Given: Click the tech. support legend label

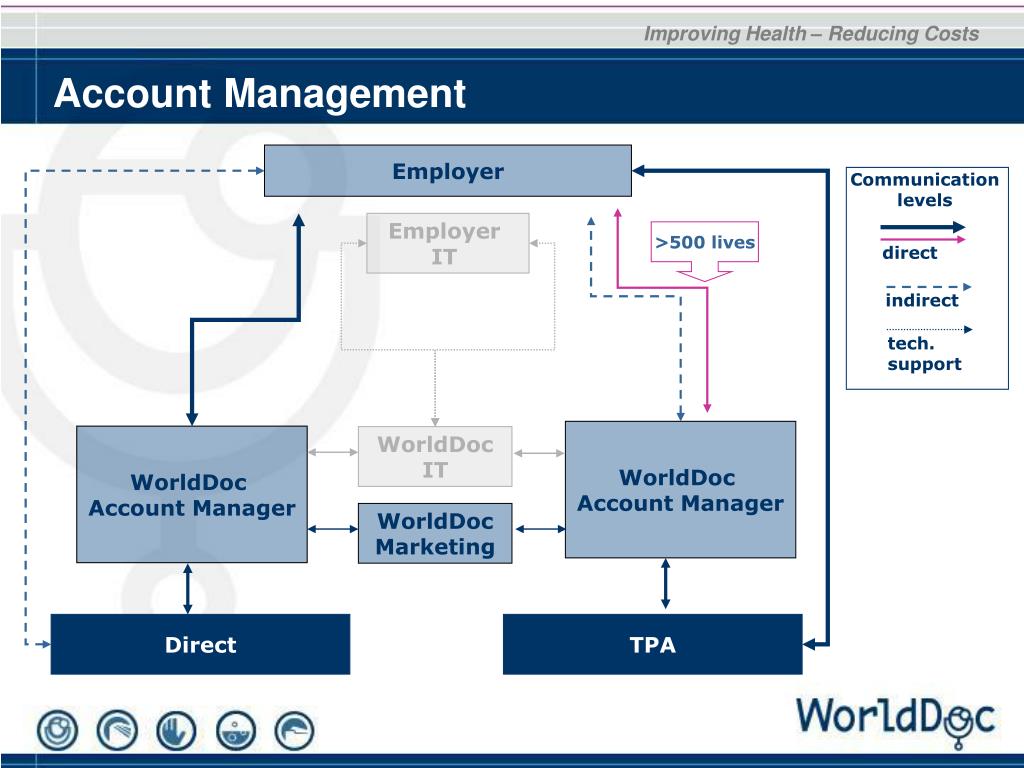Looking at the screenshot, I should 923,353.
